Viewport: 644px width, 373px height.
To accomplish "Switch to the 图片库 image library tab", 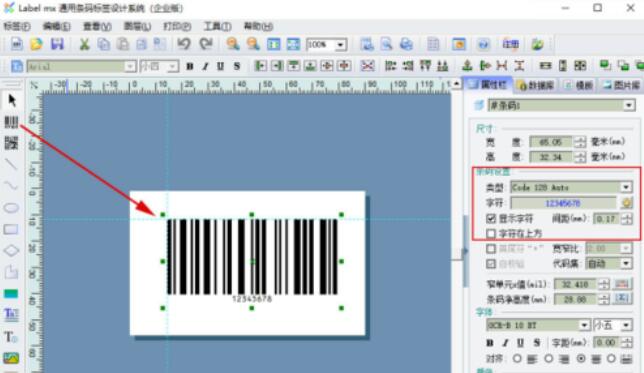I will pos(621,85).
